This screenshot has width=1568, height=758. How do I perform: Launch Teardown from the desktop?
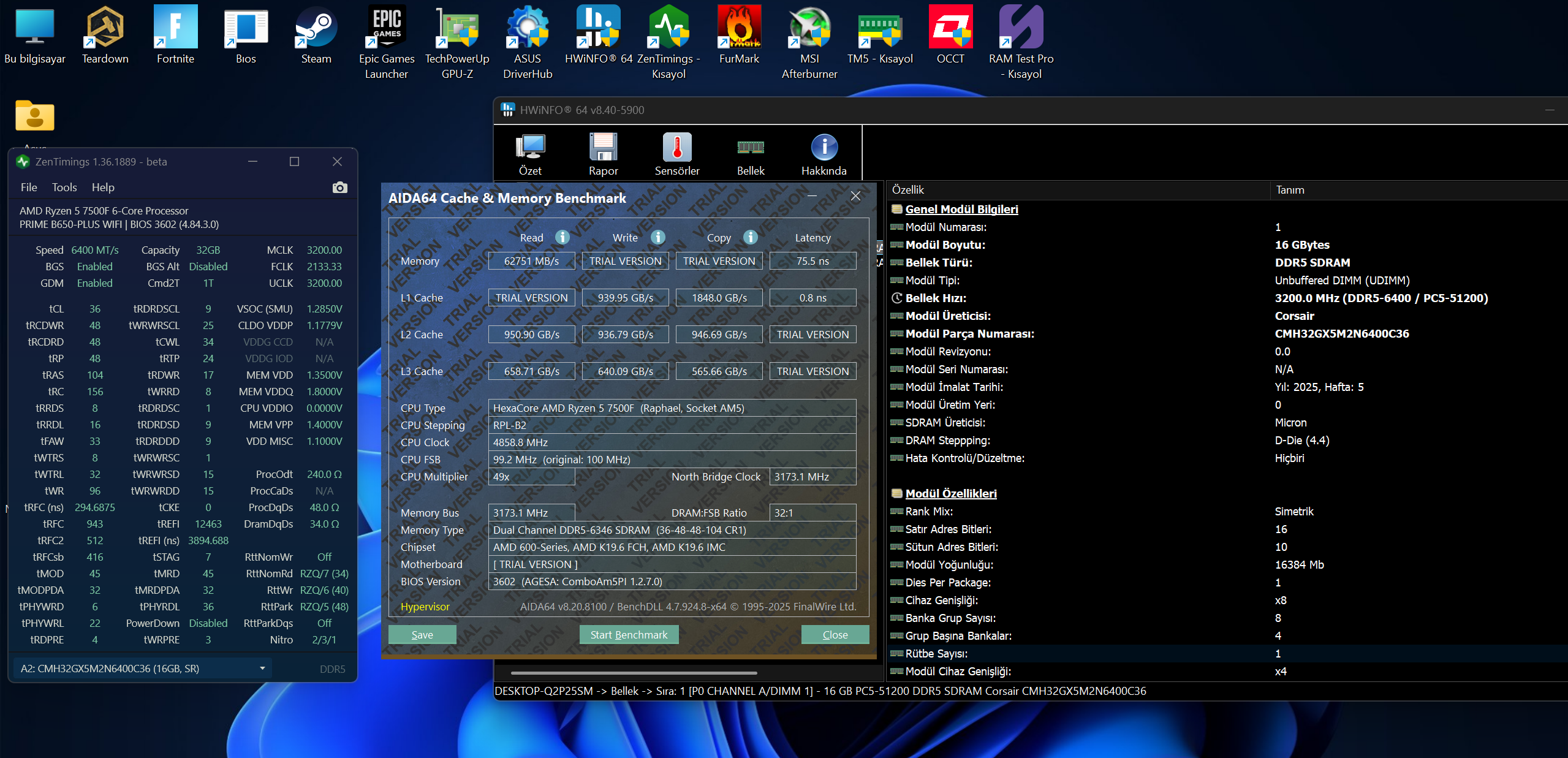pos(105,36)
